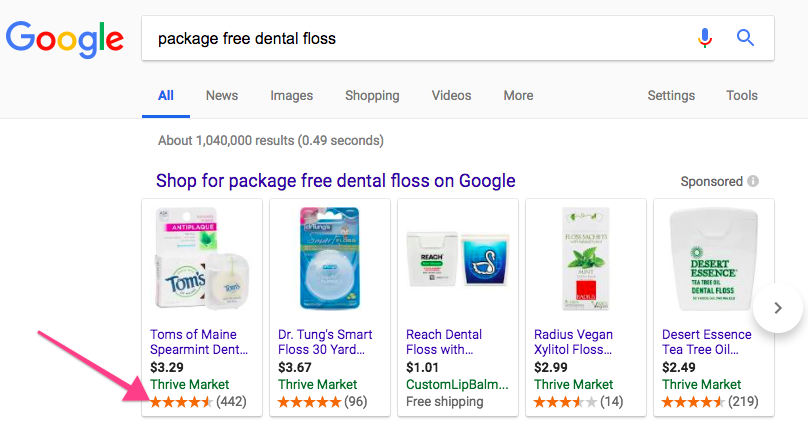
Task: Open the More search options dropdown
Action: pyautogui.click(x=518, y=96)
